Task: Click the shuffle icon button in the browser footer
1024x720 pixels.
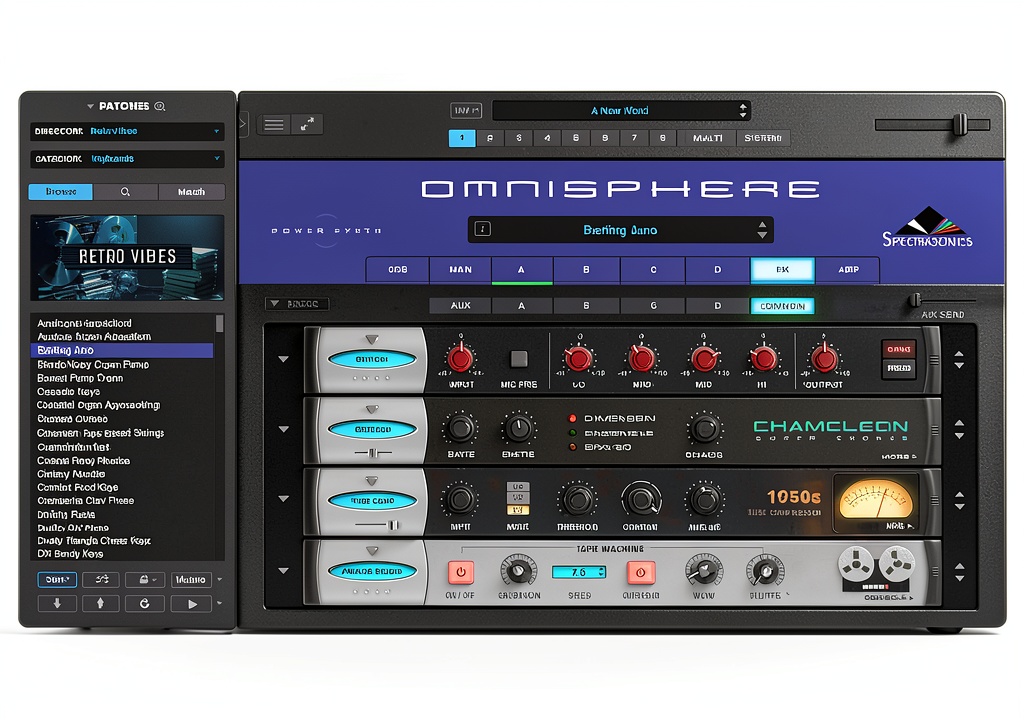Action: (101, 580)
